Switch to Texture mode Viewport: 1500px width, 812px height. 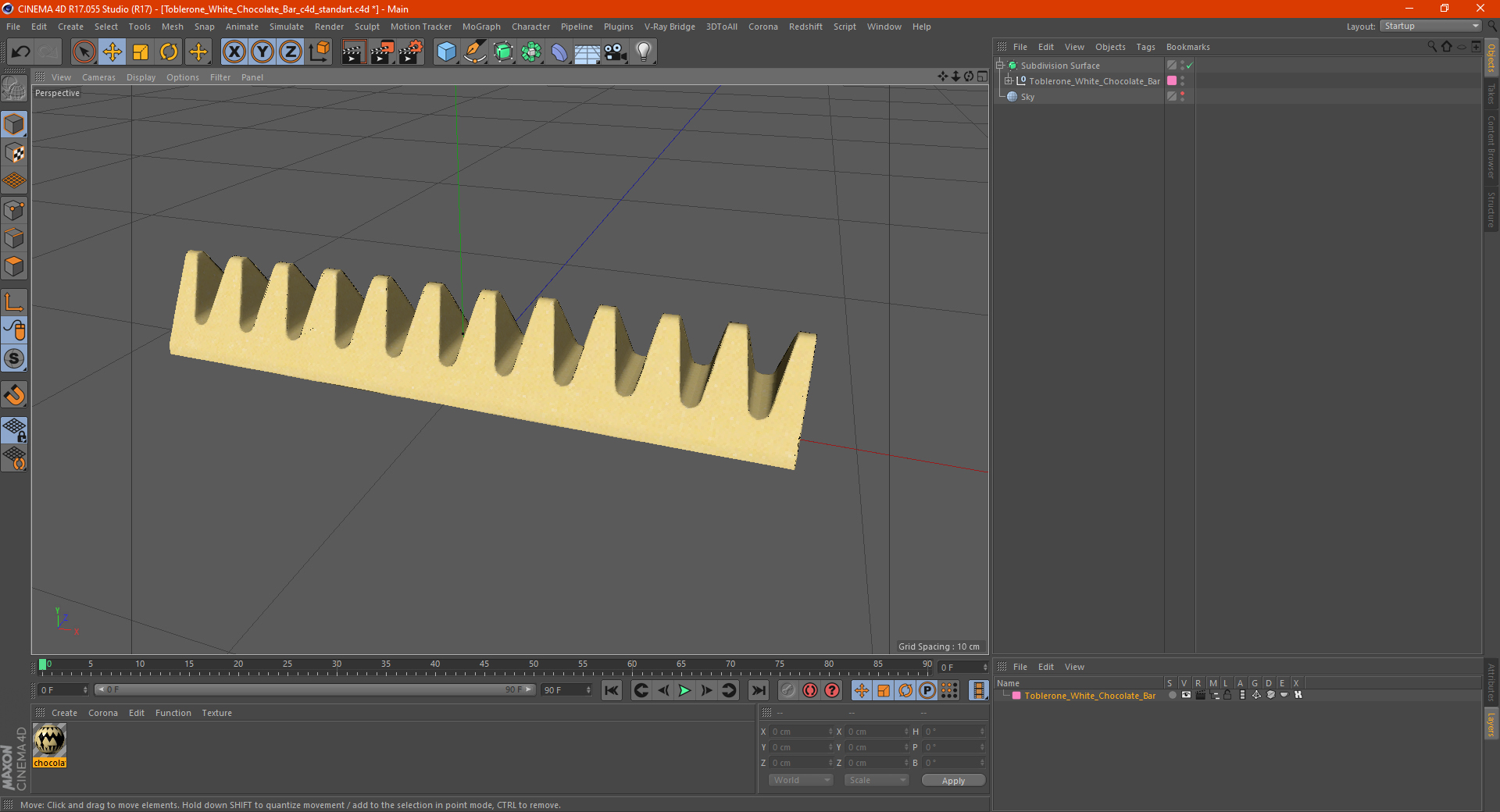[x=14, y=153]
